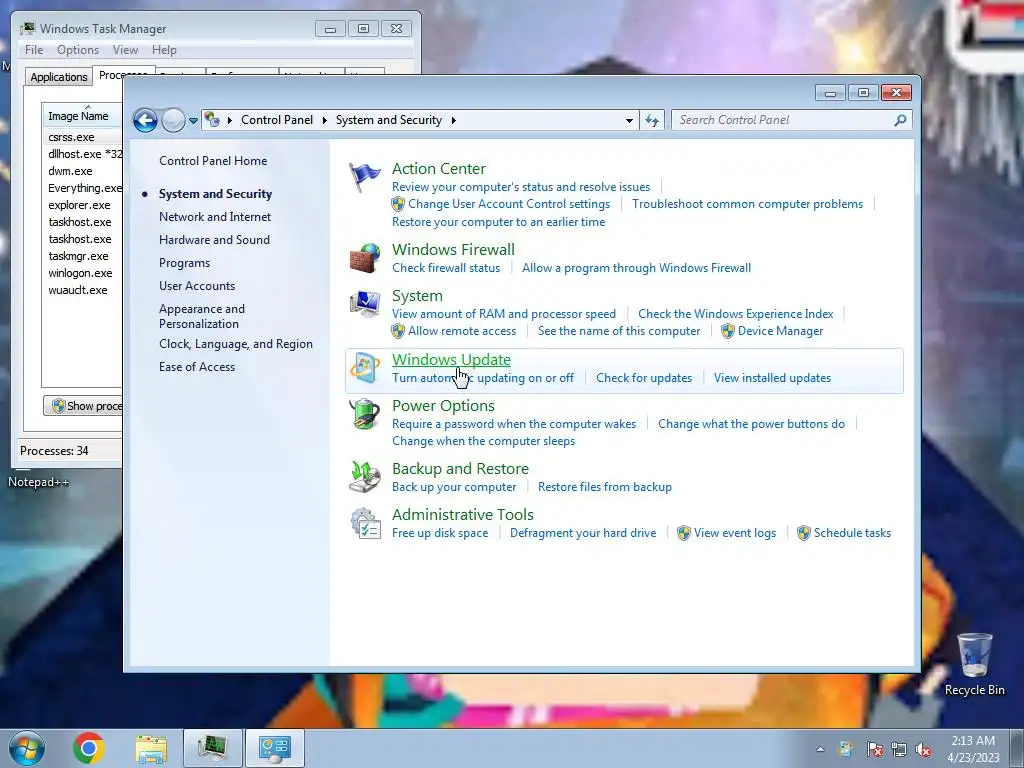Image resolution: width=1024 pixels, height=768 pixels.
Task: Open the Administrative Tools gear icon
Action: 364,523
